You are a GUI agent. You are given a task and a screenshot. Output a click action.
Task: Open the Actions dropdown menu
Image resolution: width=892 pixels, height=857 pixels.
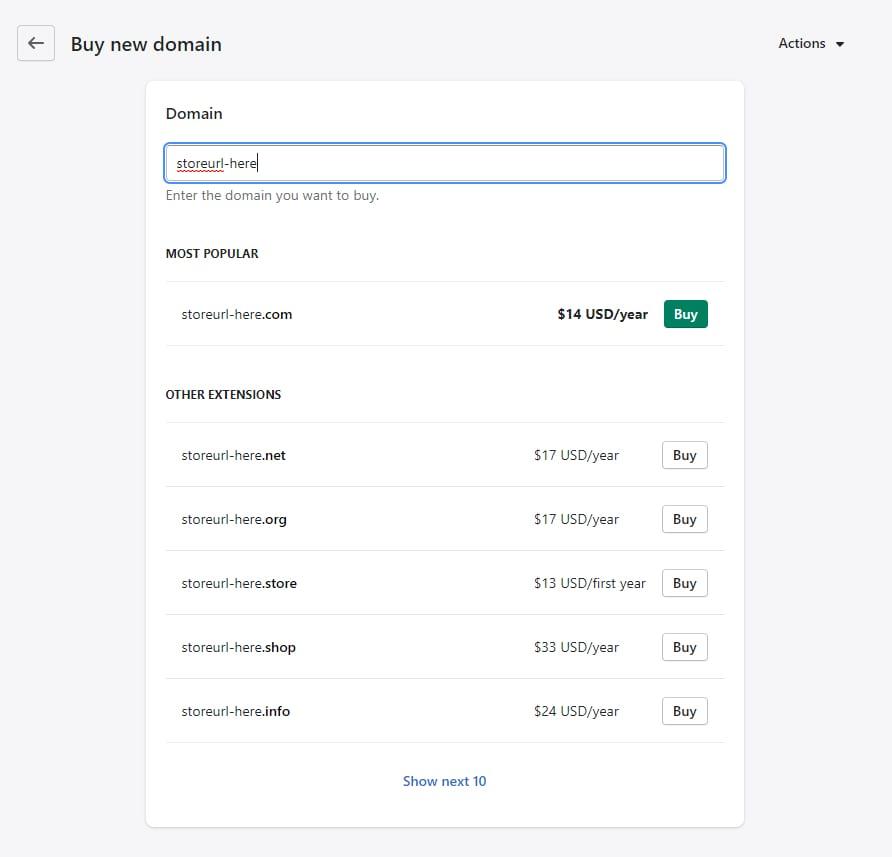click(x=811, y=43)
